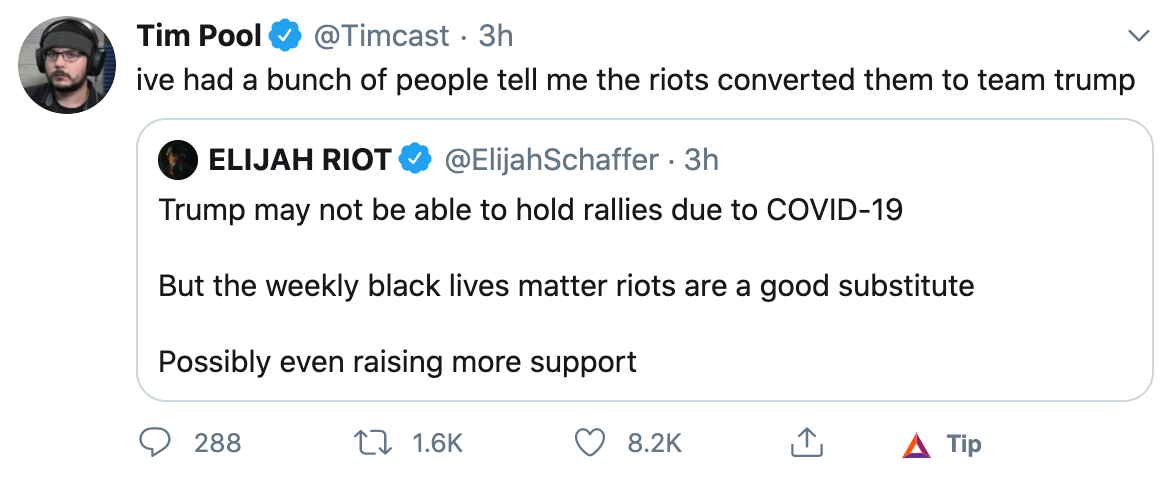This screenshot has width=1172, height=480.
Task: Click the 8.2K likes count
Action: pyautogui.click(x=656, y=443)
